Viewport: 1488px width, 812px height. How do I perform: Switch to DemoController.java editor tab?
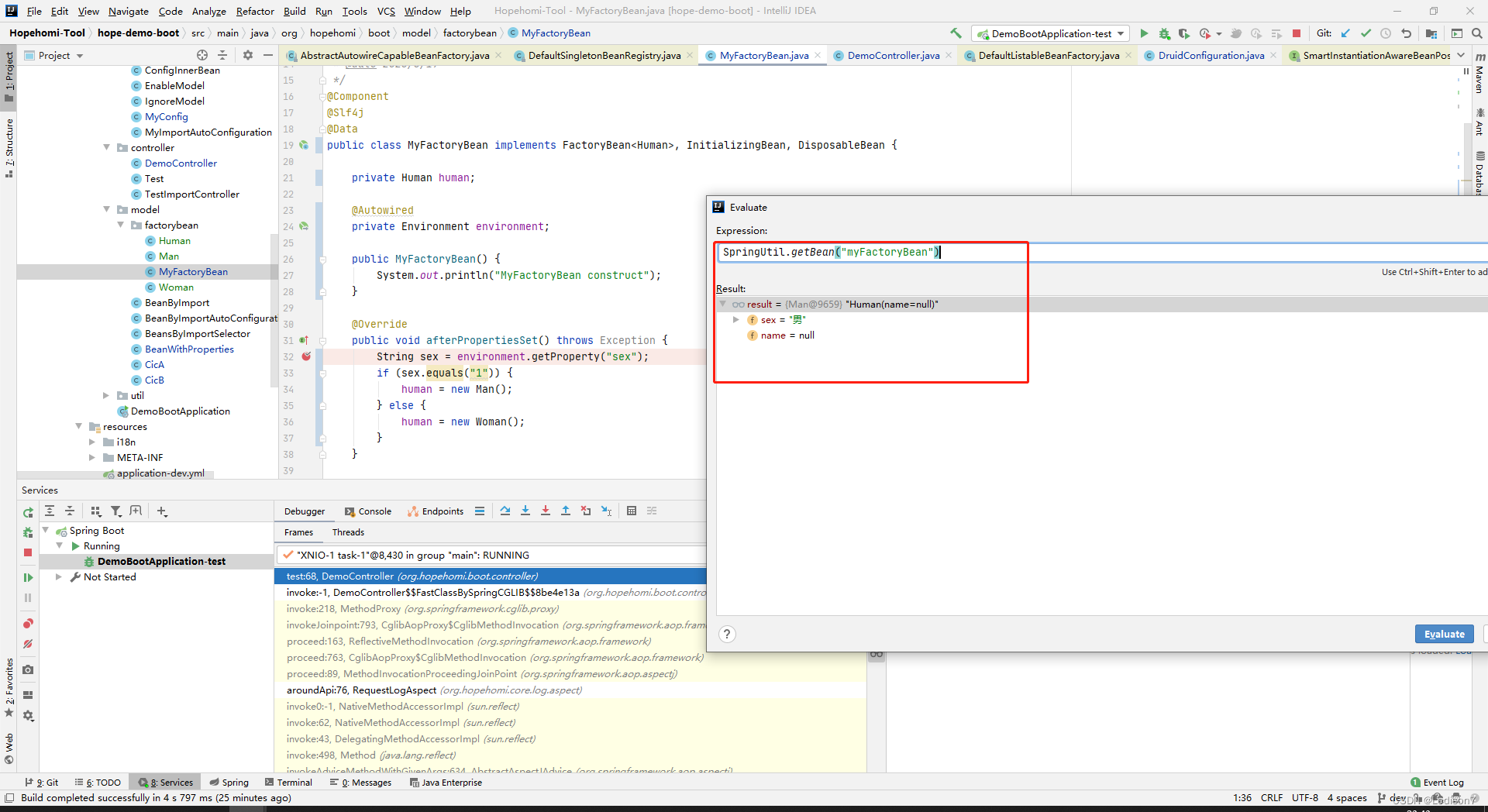893,55
